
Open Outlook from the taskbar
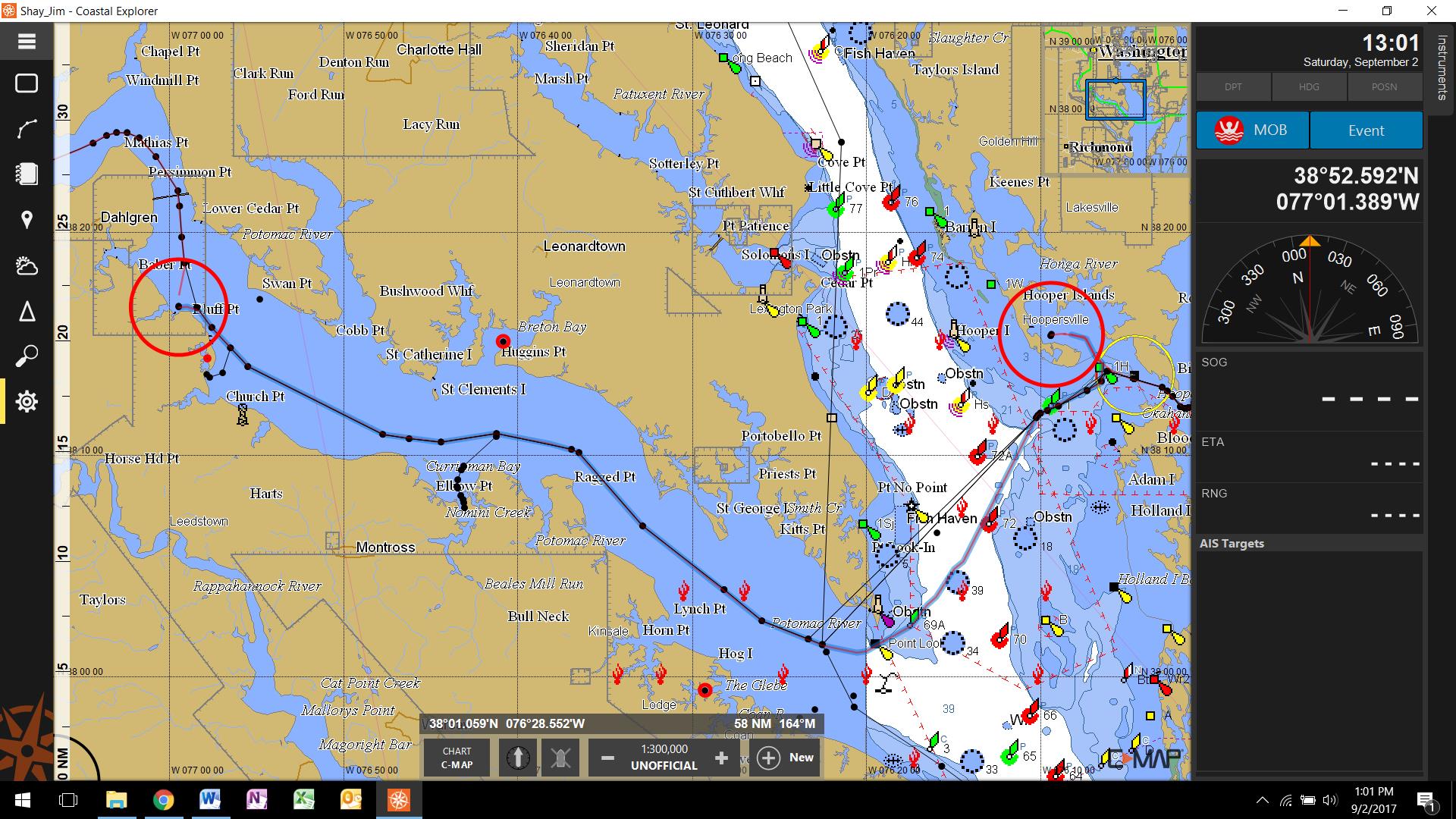351,800
